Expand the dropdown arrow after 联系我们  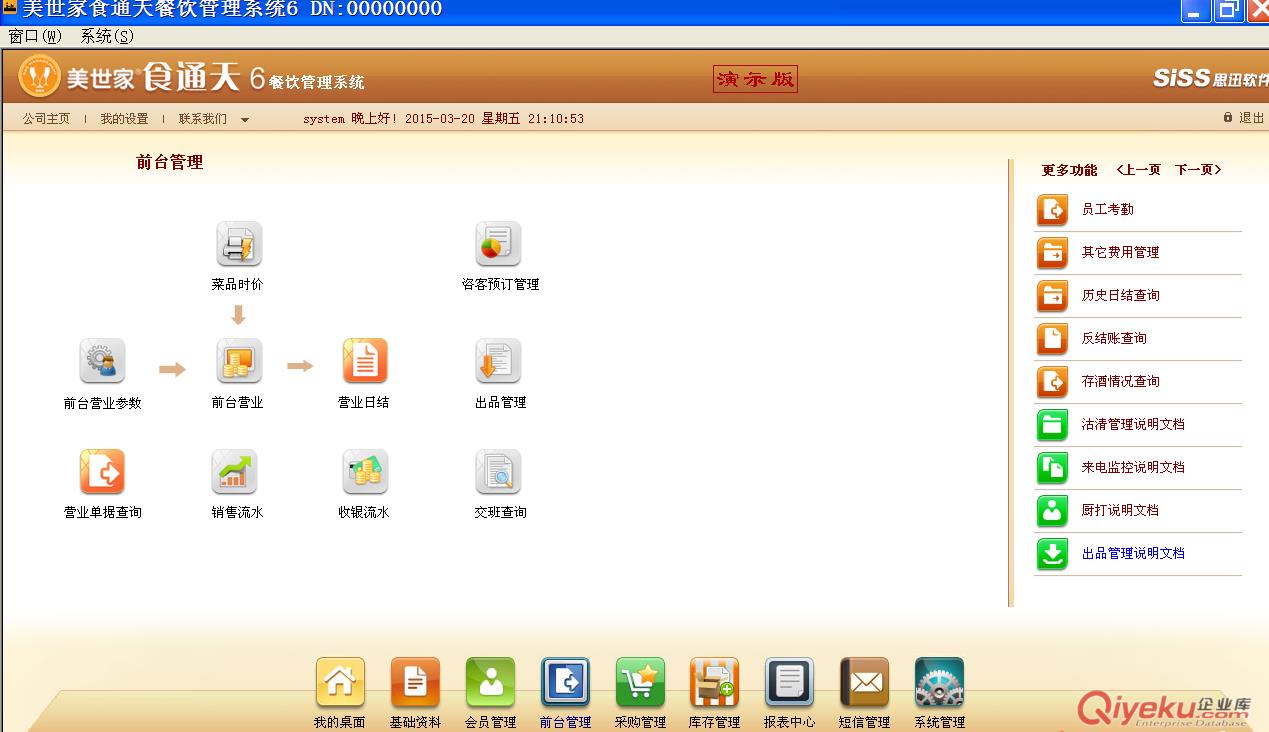point(245,119)
